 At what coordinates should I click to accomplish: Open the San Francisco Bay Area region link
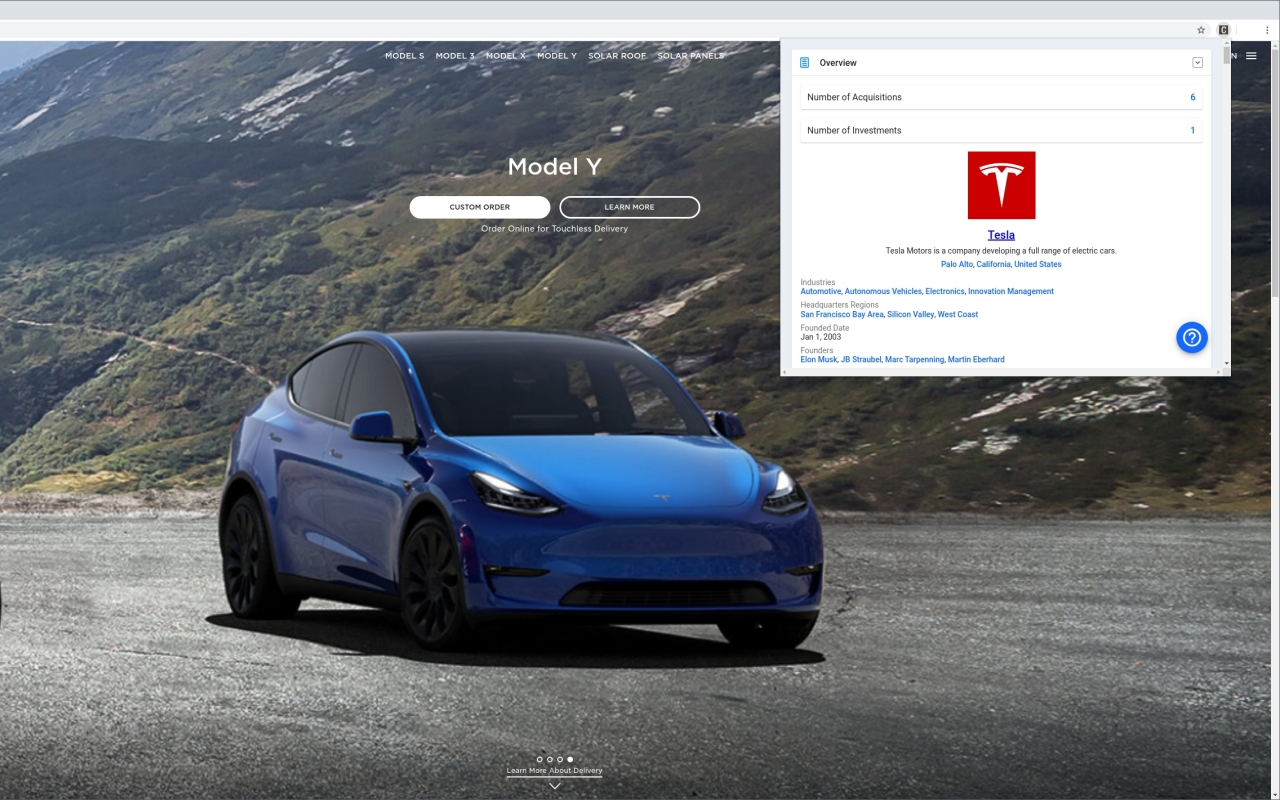coord(842,315)
